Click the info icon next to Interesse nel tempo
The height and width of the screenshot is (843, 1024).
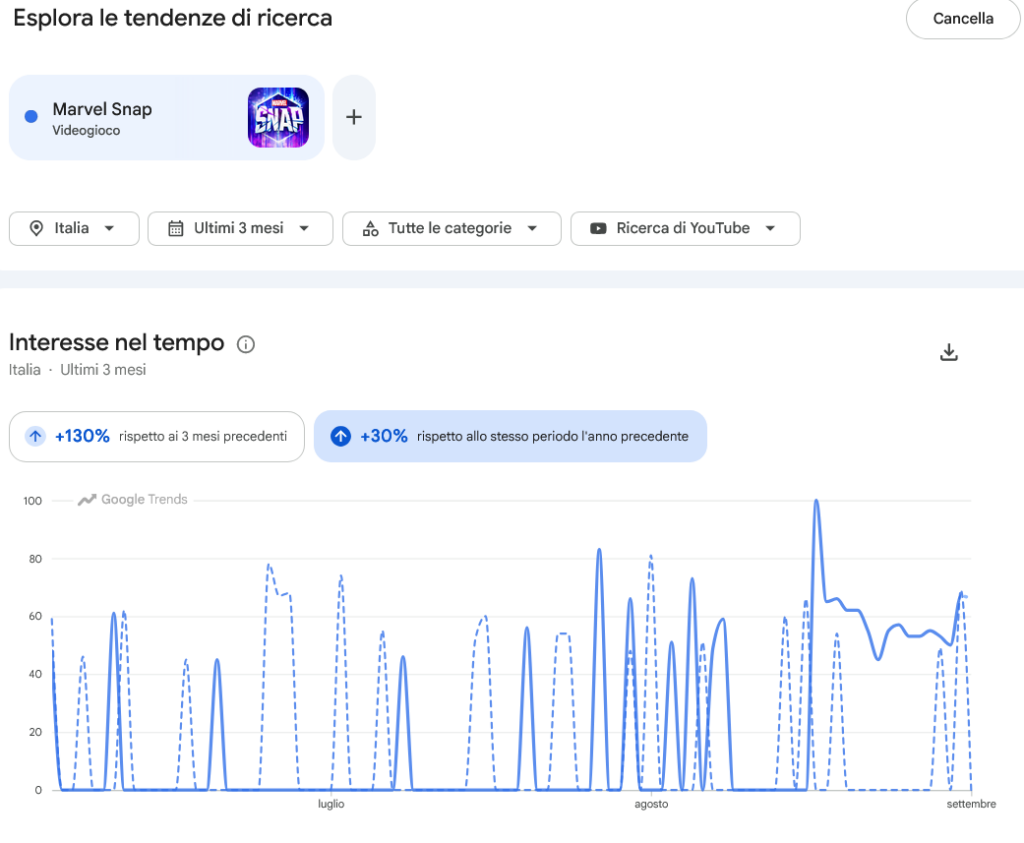coord(246,344)
